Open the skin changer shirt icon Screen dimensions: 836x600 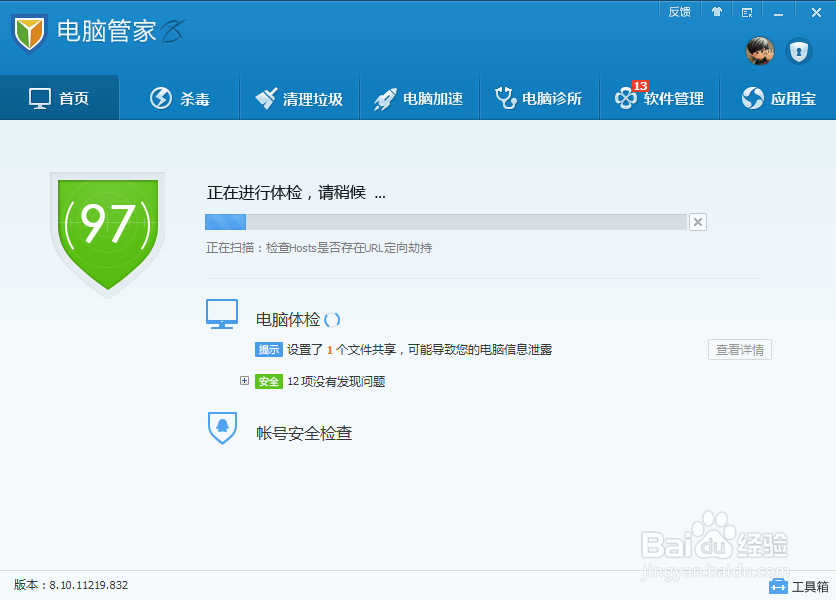(717, 12)
